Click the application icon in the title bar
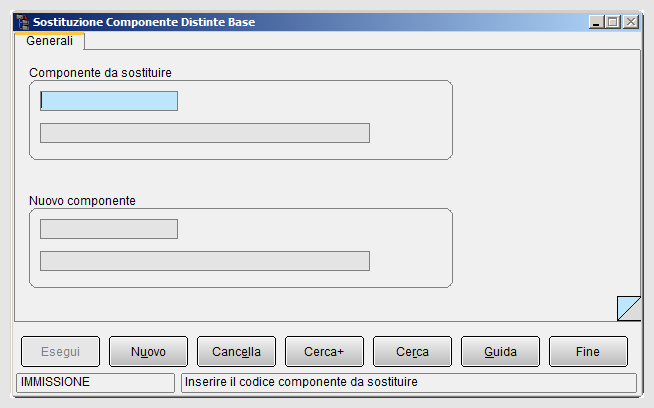 [23, 22]
